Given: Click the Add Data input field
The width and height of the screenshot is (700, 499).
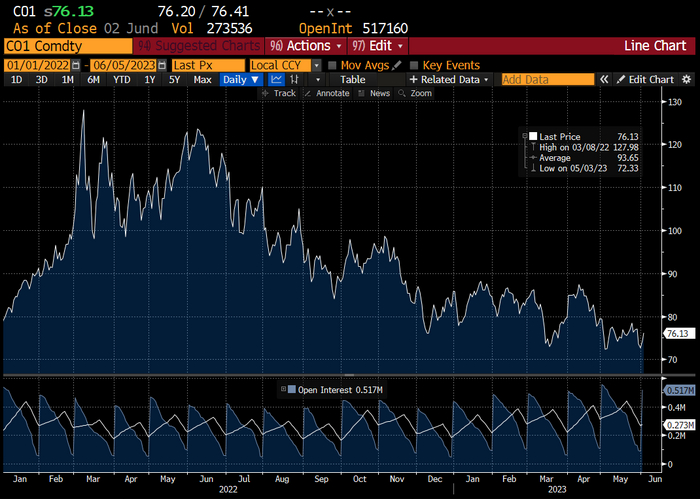Looking at the screenshot, I should pyautogui.click(x=548, y=79).
